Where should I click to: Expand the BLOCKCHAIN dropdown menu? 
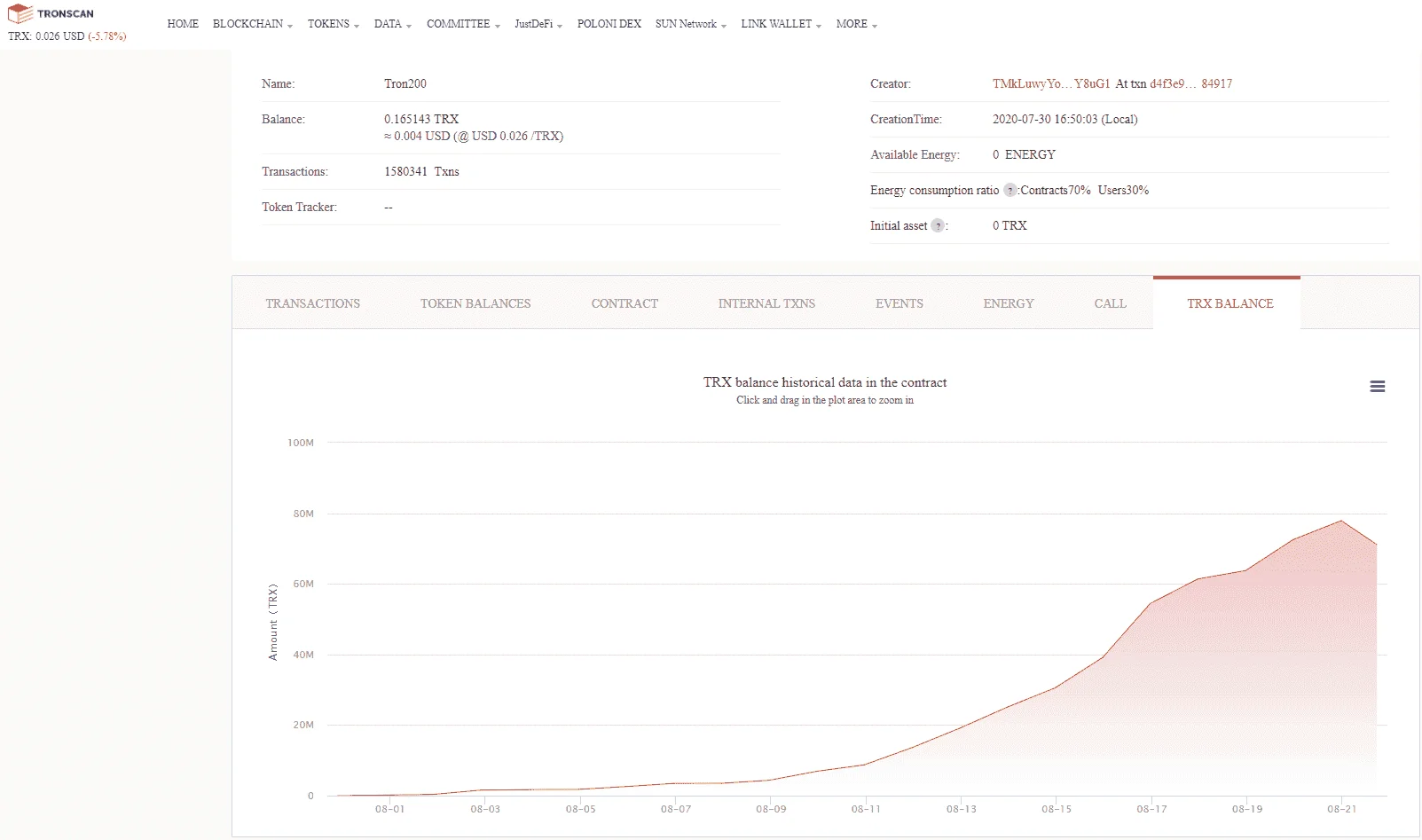[253, 24]
